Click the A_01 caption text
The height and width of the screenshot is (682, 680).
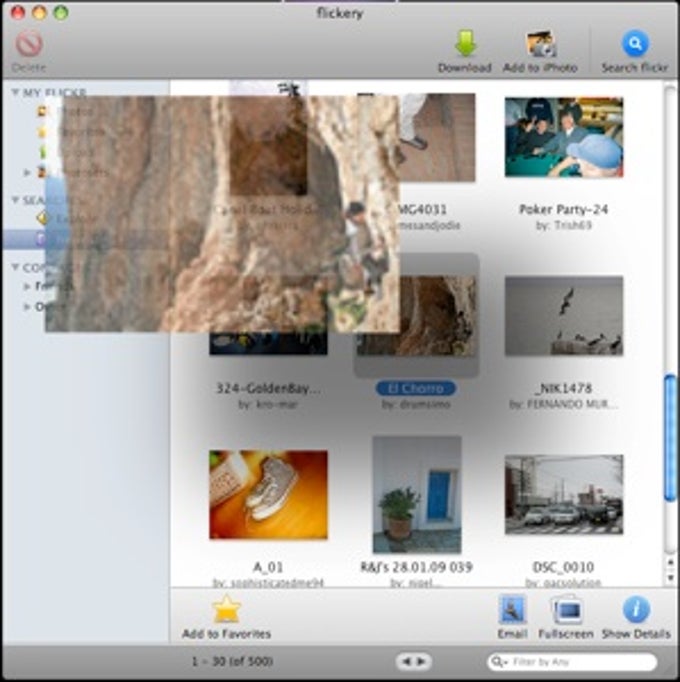click(268, 567)
